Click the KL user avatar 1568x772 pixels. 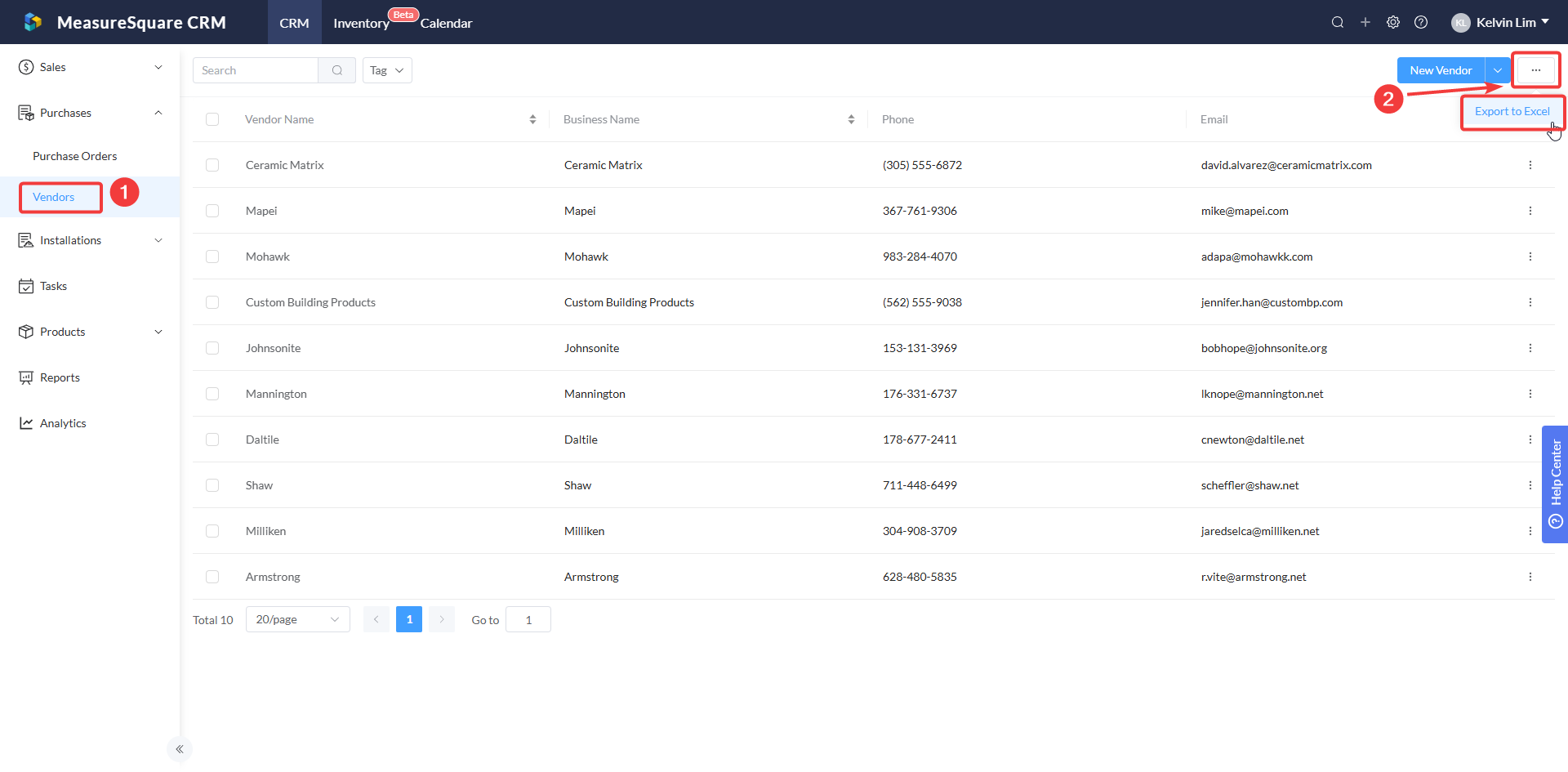click(1461, 23)
